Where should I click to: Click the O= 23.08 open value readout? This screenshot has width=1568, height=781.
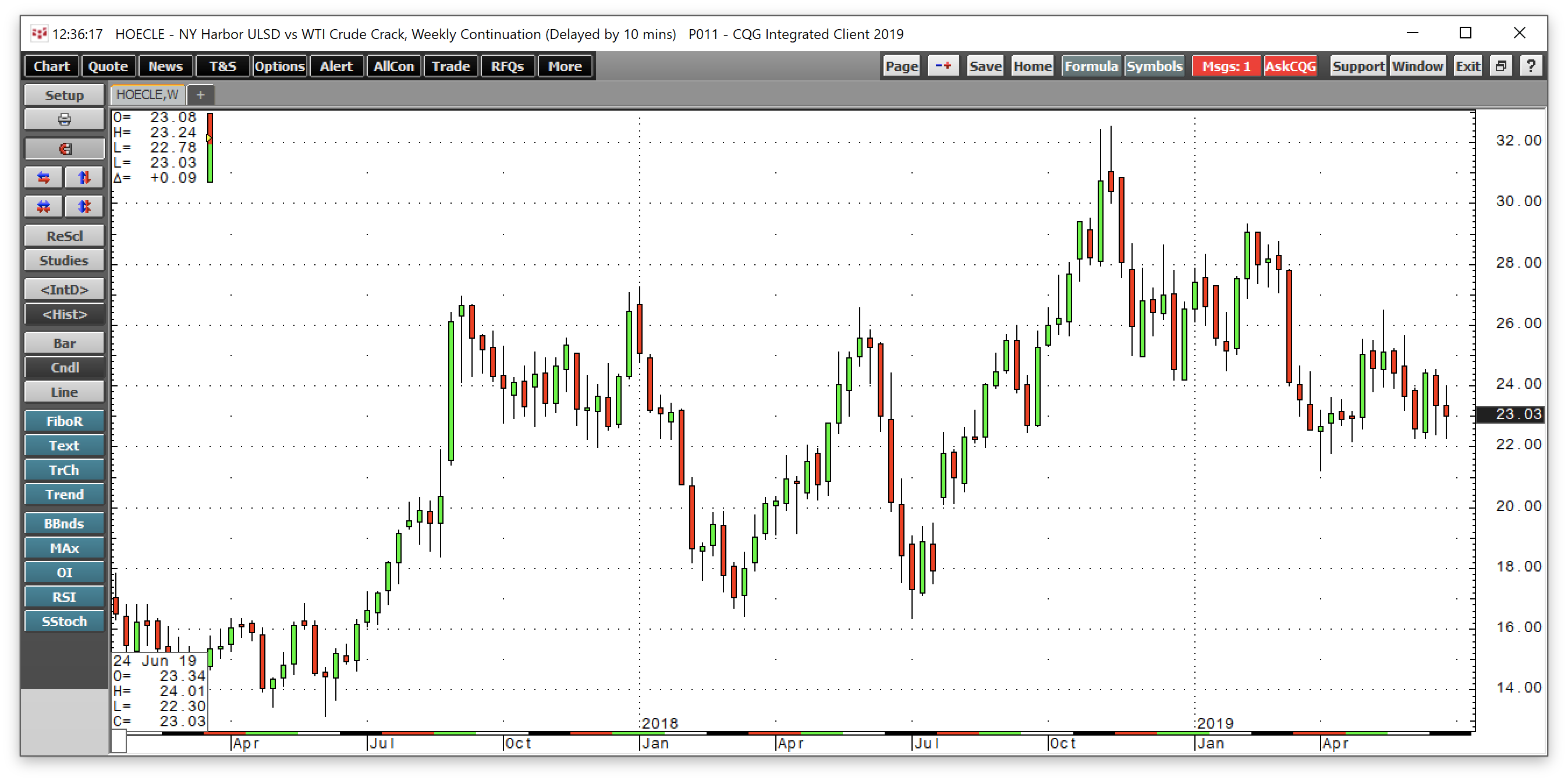coord(155,117)
